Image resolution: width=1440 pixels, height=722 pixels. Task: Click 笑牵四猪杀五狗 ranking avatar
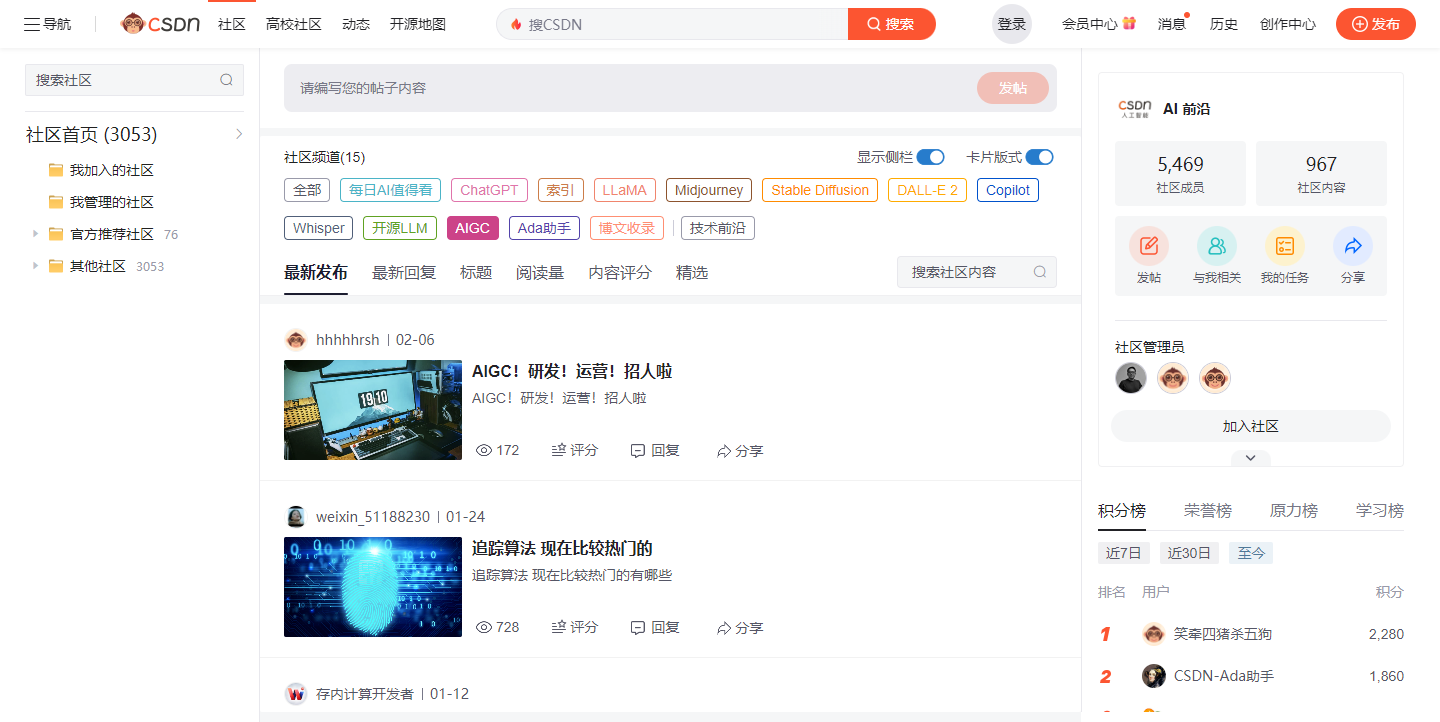(x=1154, y=634)
